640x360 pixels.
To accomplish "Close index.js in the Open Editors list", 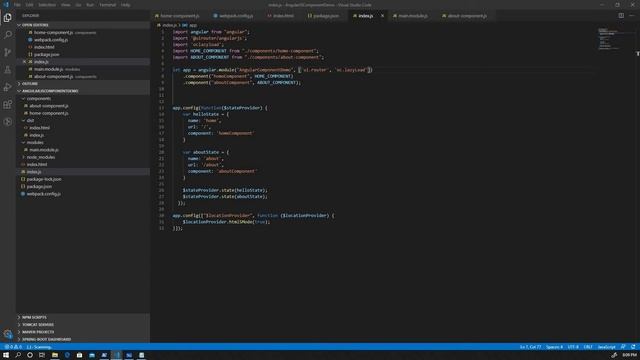I will [x=24, y=62].
